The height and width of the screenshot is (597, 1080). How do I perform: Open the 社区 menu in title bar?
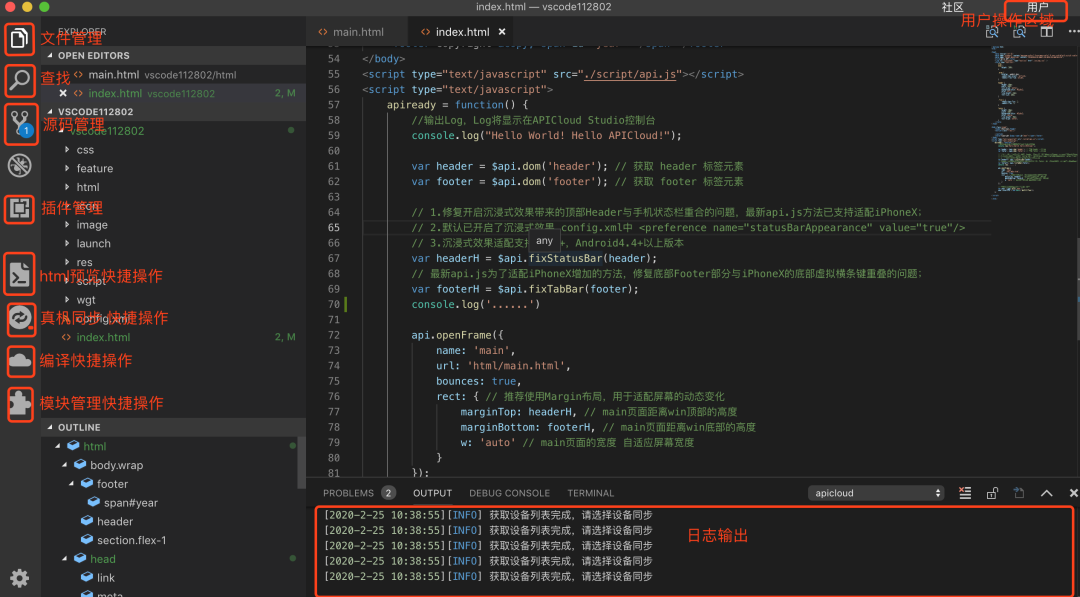click(953, 7)
